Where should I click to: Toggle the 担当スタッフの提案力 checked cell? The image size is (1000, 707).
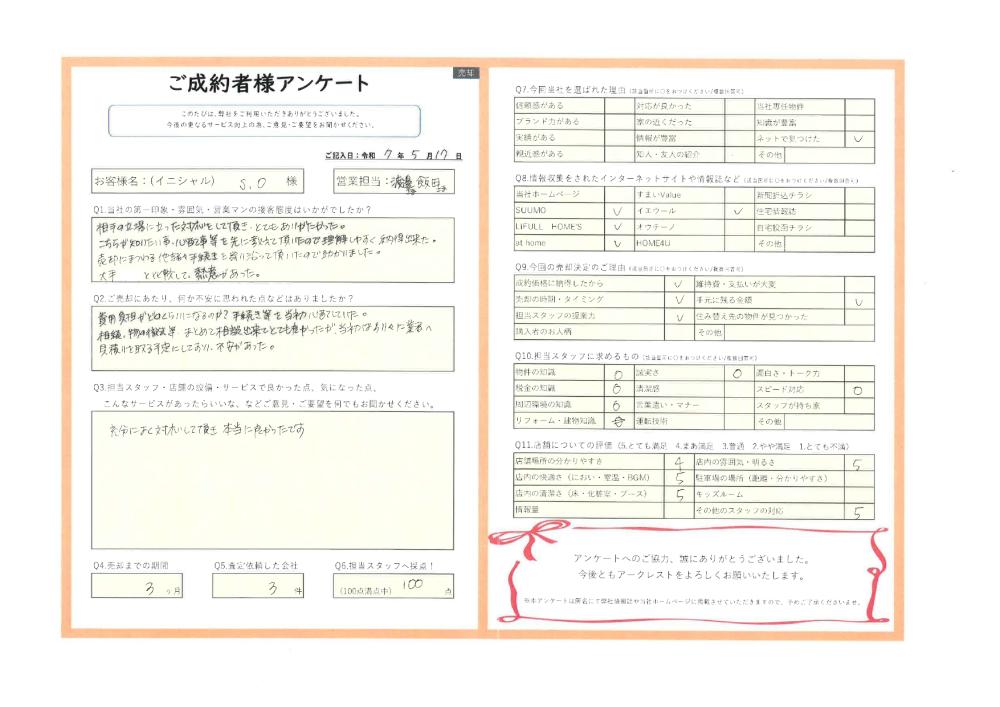click(679, 316)
